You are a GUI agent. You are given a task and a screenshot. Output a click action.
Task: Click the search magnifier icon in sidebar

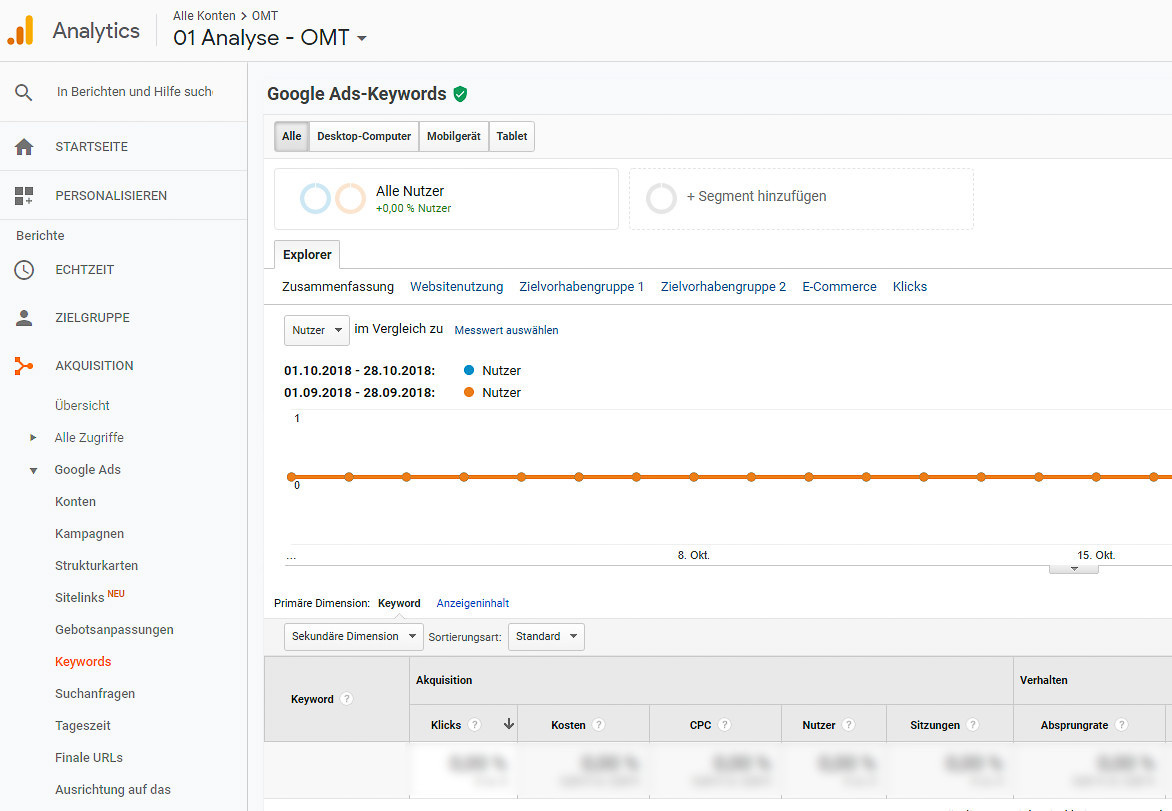coord(24,92)
